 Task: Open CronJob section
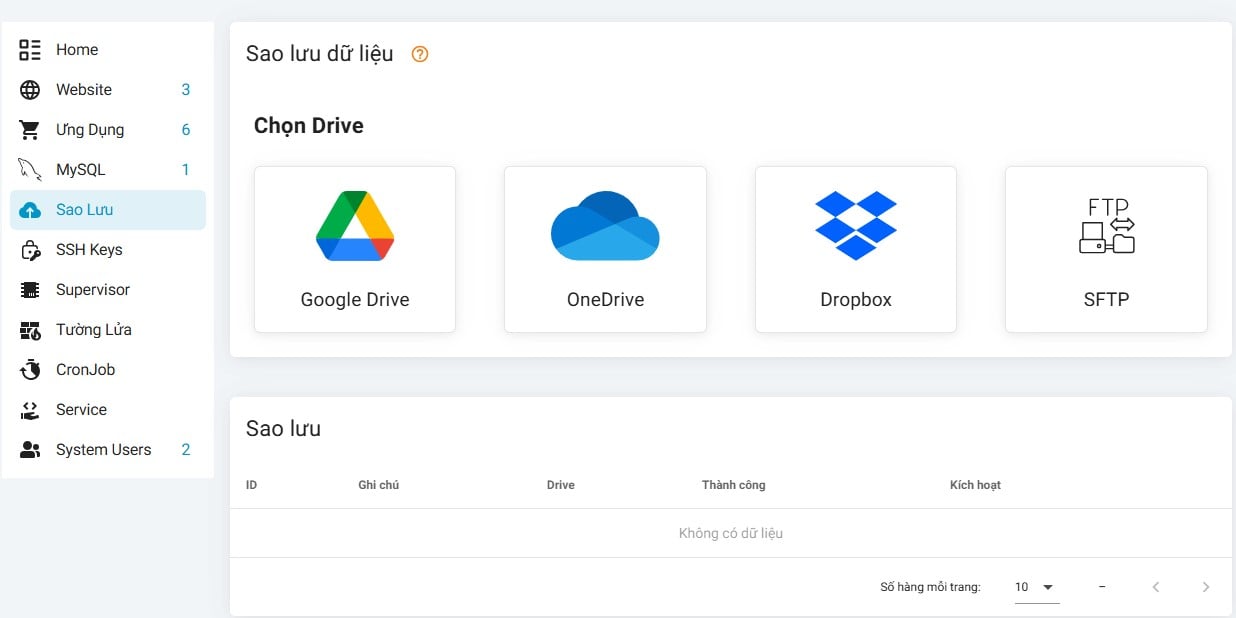click(108, 370)
